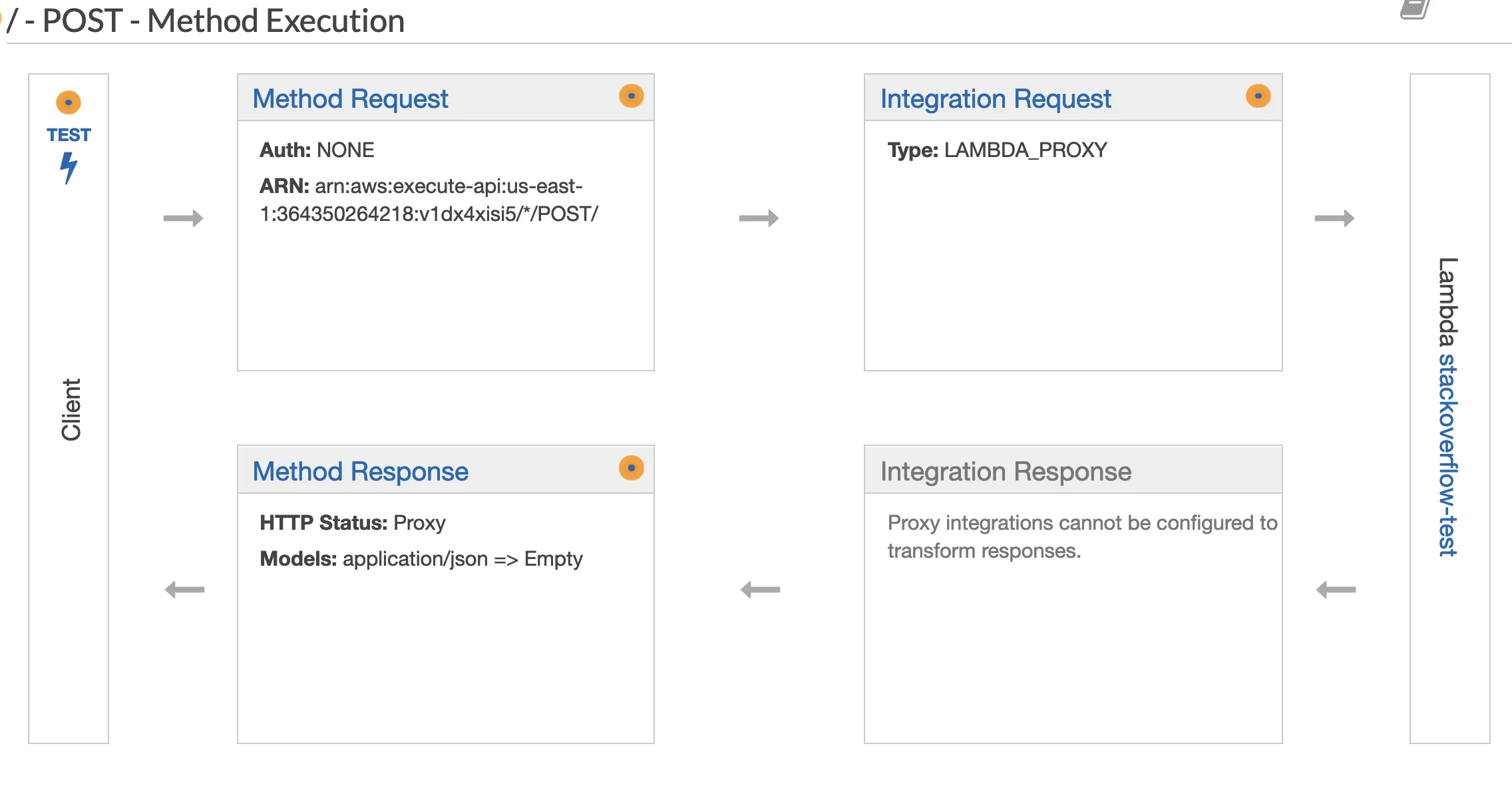Click the arrow from Method Request to Integration Request
This screenshot has width=1512, height=796.
759,218
